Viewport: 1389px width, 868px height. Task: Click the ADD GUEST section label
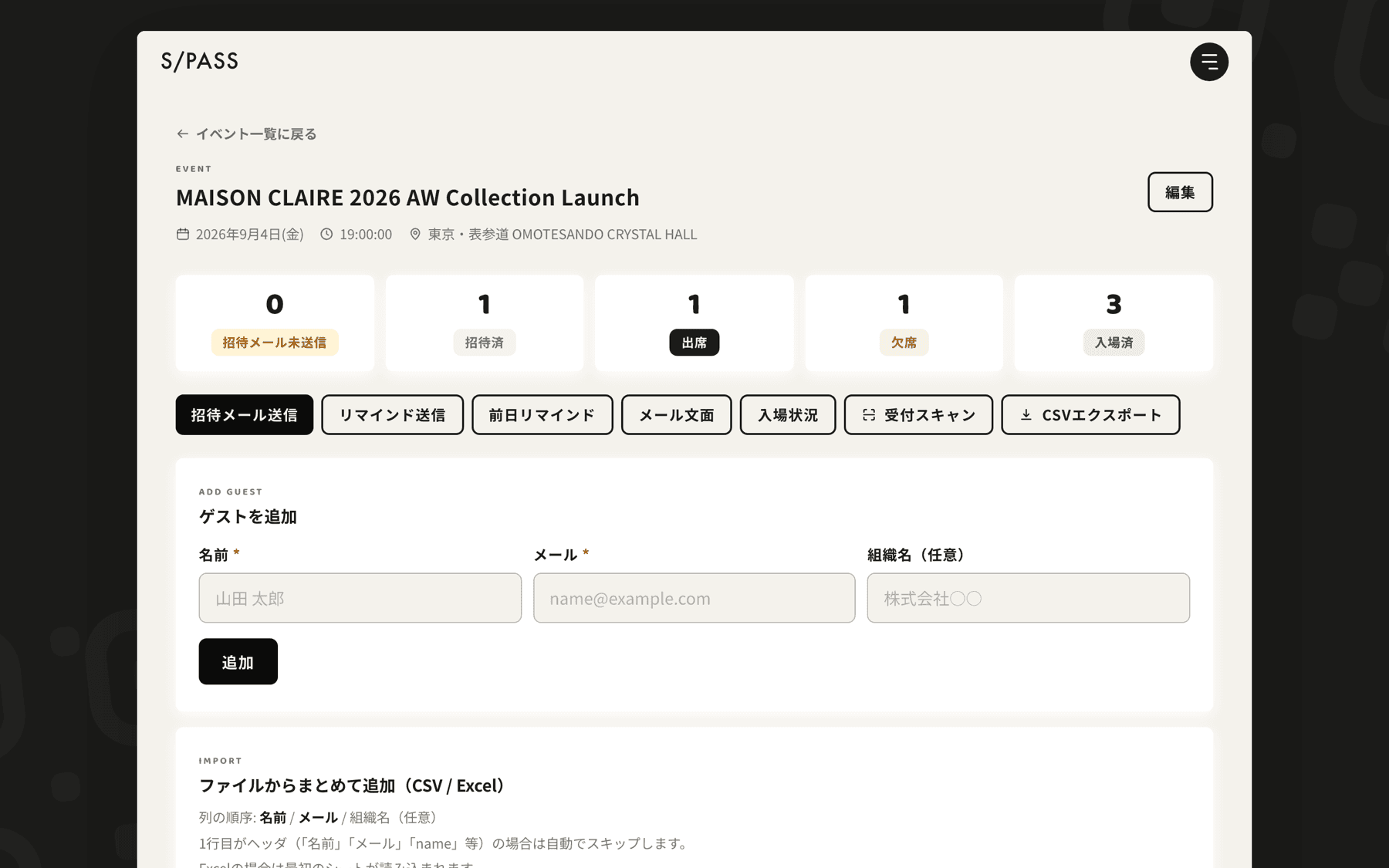pos(231,491)
